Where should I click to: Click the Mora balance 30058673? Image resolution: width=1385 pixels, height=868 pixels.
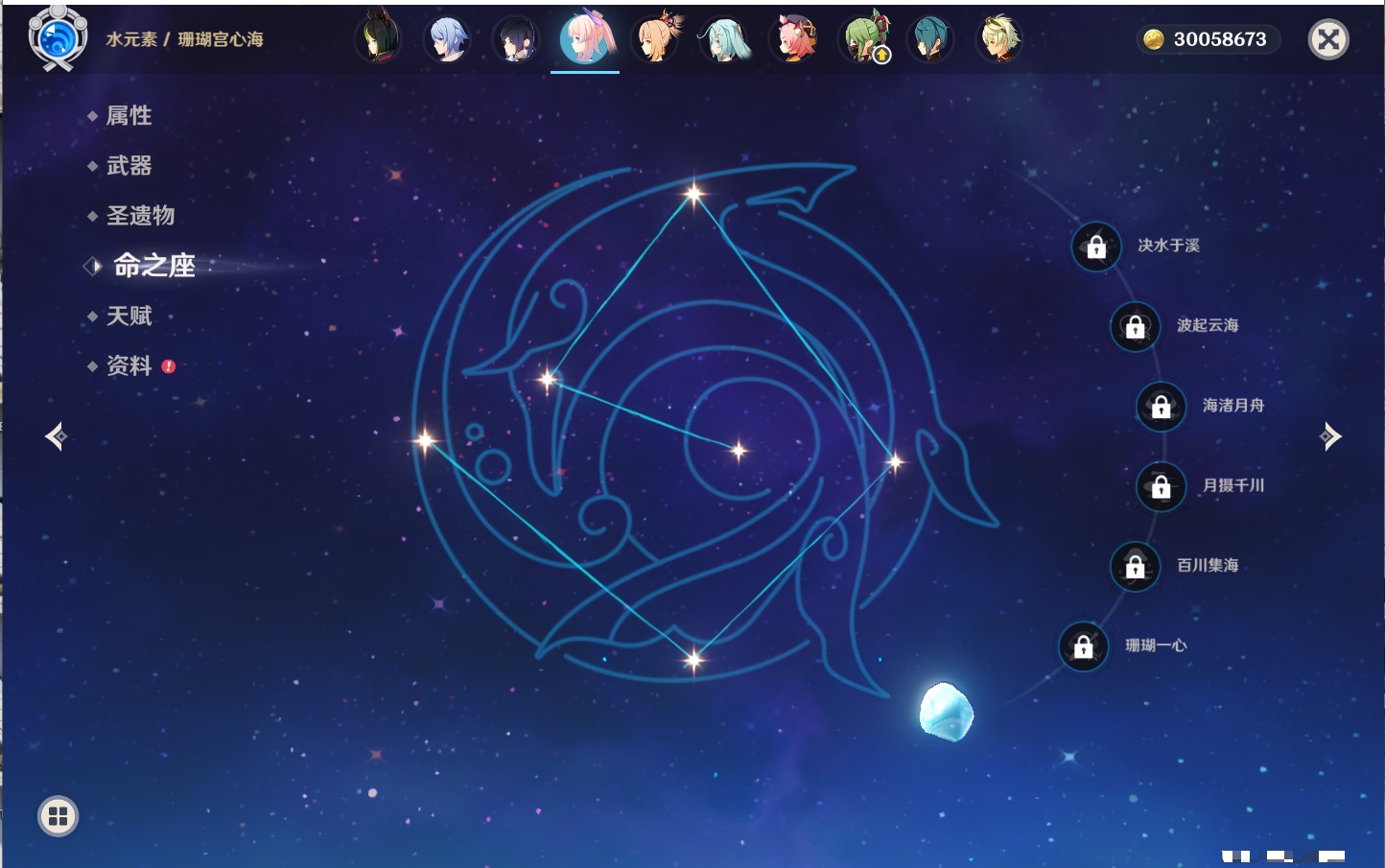1220,39
